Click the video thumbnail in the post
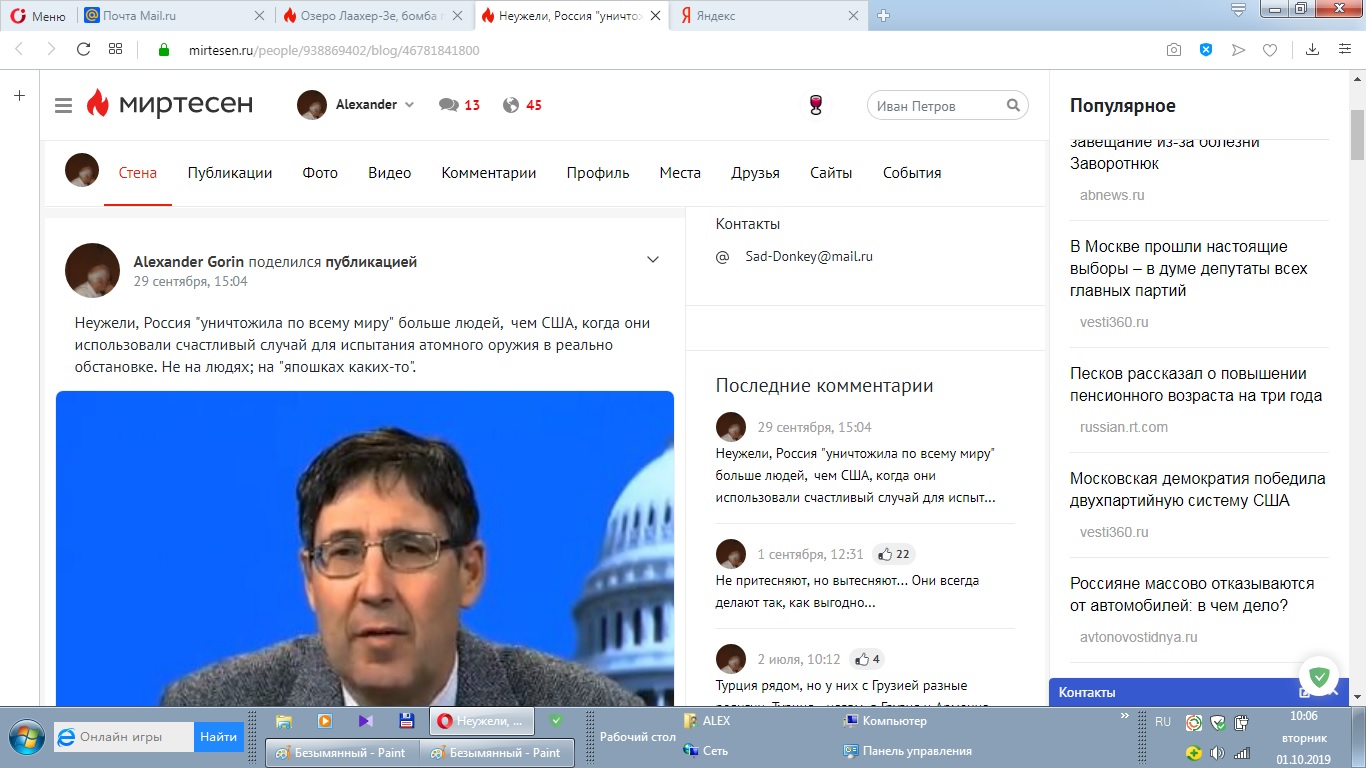 pos(365,548)
